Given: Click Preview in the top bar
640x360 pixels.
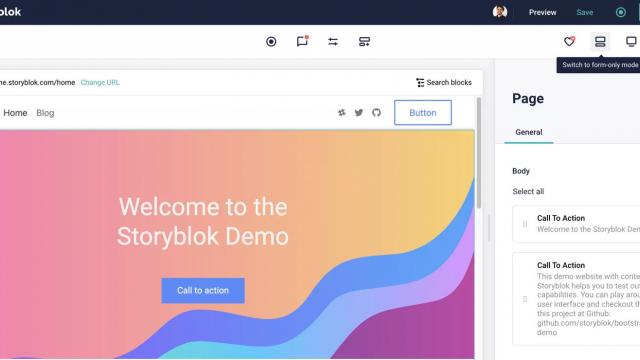Looking at the screenshot, I should (x=542, y=12).
